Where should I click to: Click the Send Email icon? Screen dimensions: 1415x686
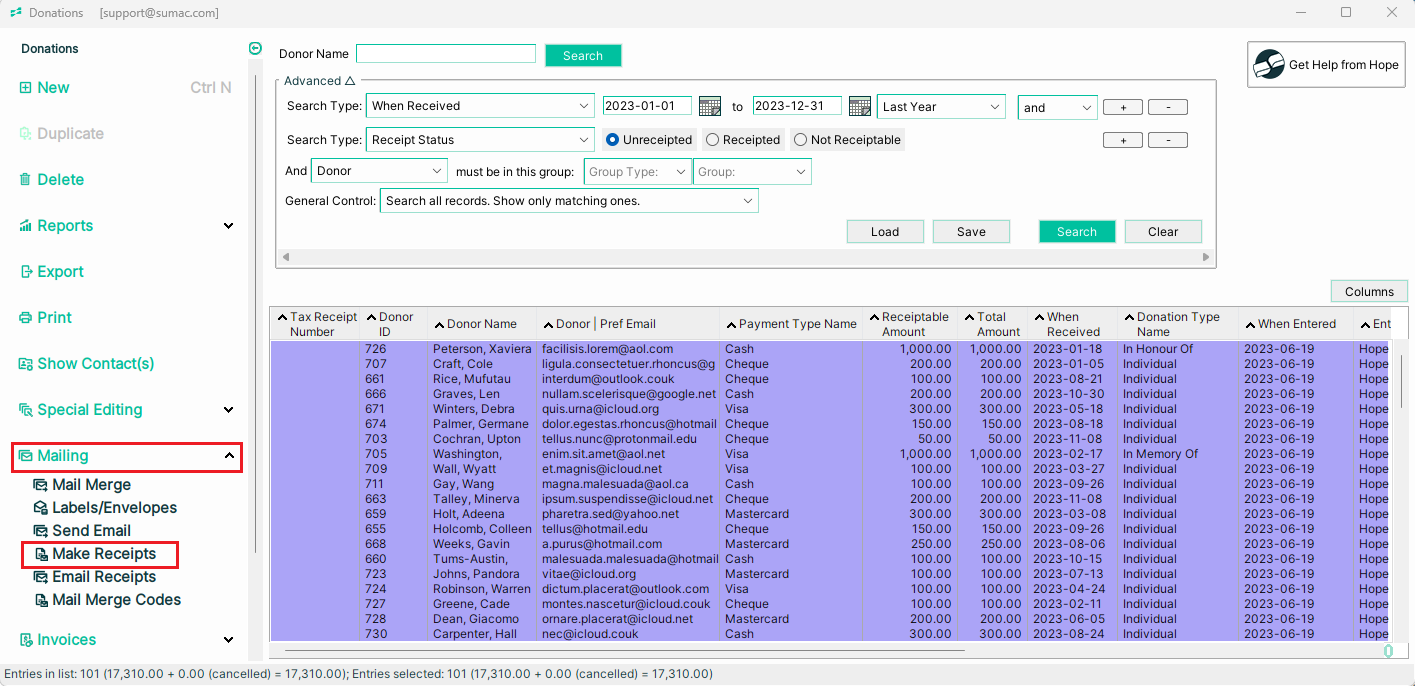tap(40, 531)
